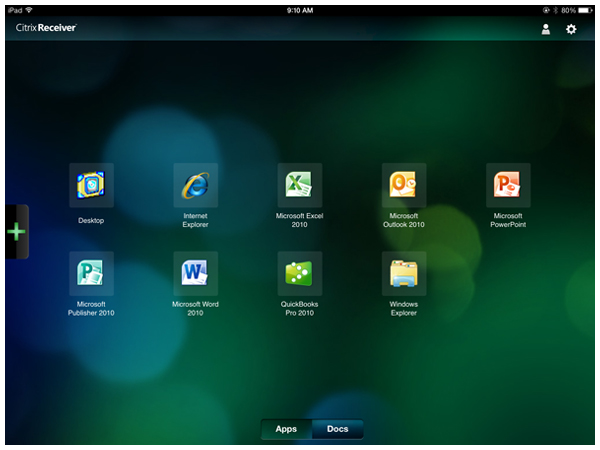Tap the orientation lock status icon
600x450 pixels.
point(546,10)
